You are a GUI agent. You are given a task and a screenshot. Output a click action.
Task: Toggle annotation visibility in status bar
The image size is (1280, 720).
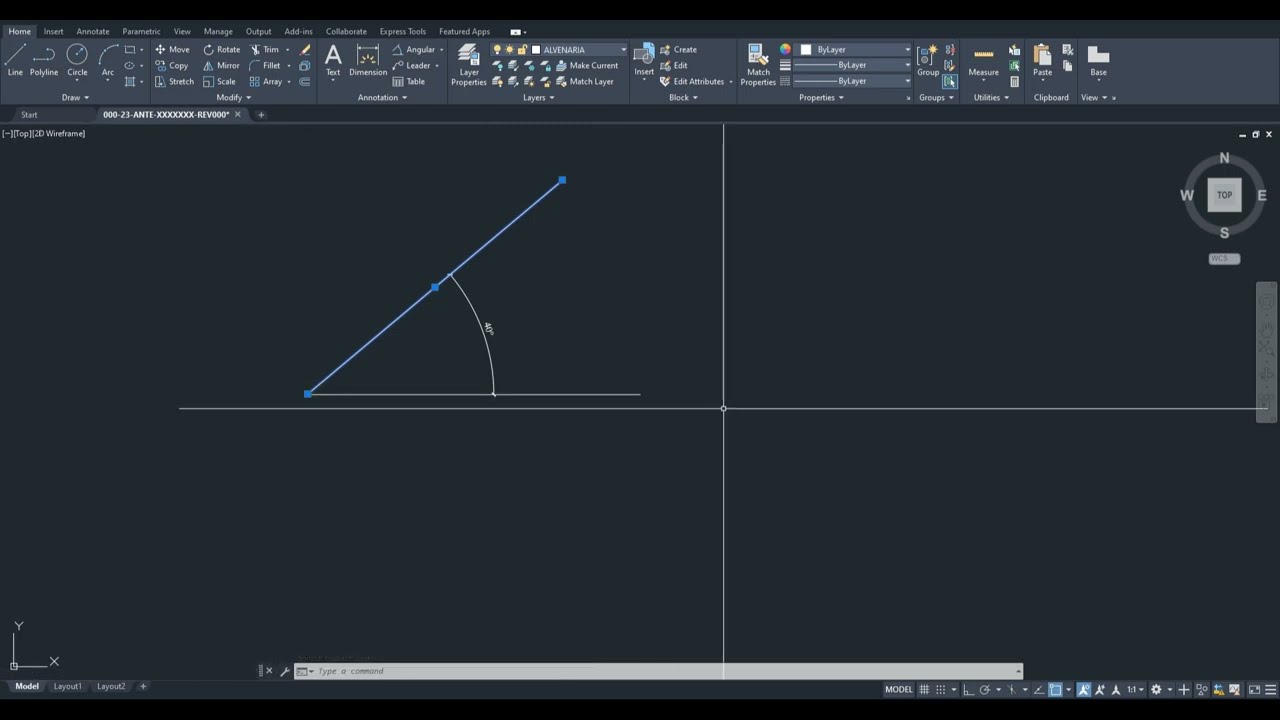click(x=1084, y=689)
